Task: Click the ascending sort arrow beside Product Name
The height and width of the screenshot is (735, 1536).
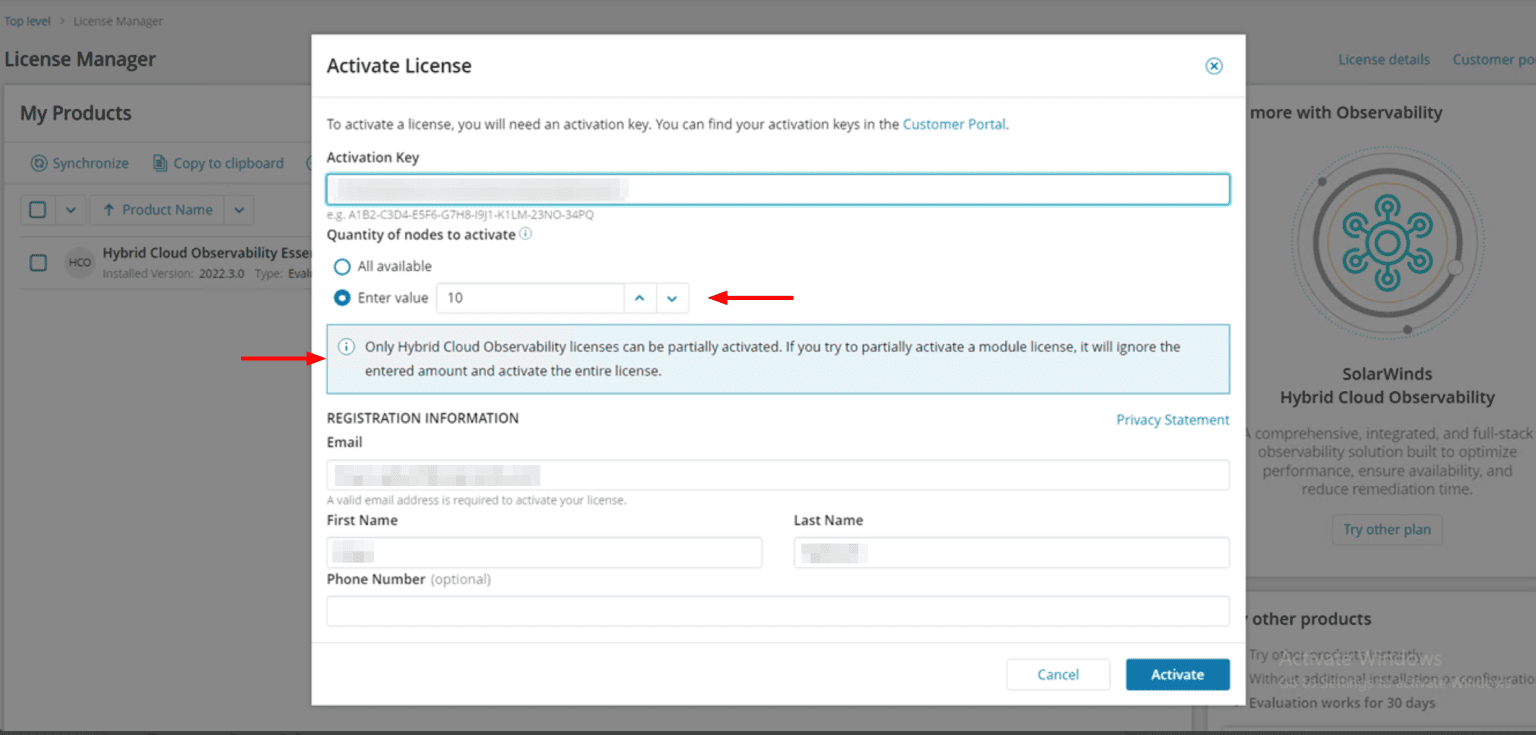Action: (x=109, y=210)
